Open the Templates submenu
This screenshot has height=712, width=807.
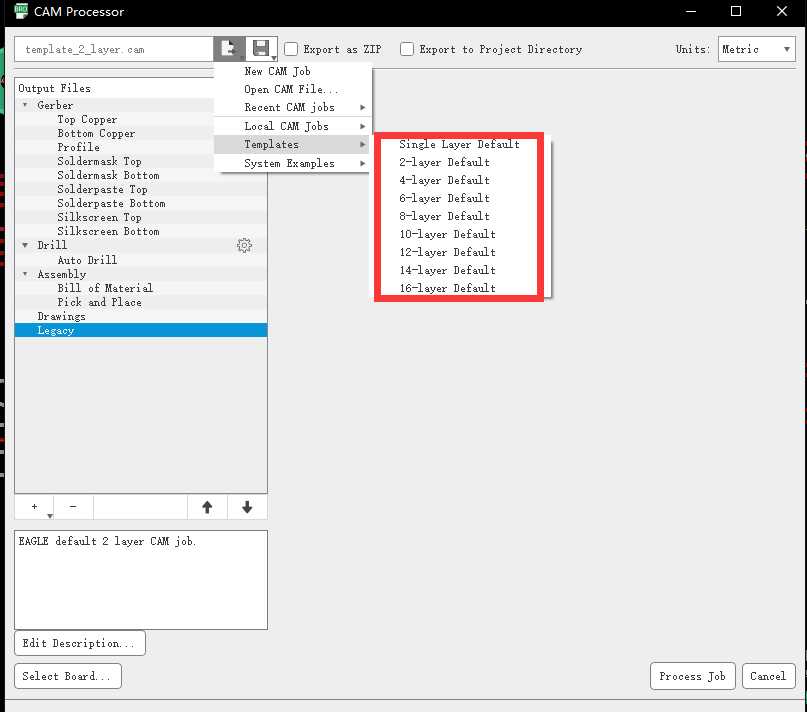[292, 145]
